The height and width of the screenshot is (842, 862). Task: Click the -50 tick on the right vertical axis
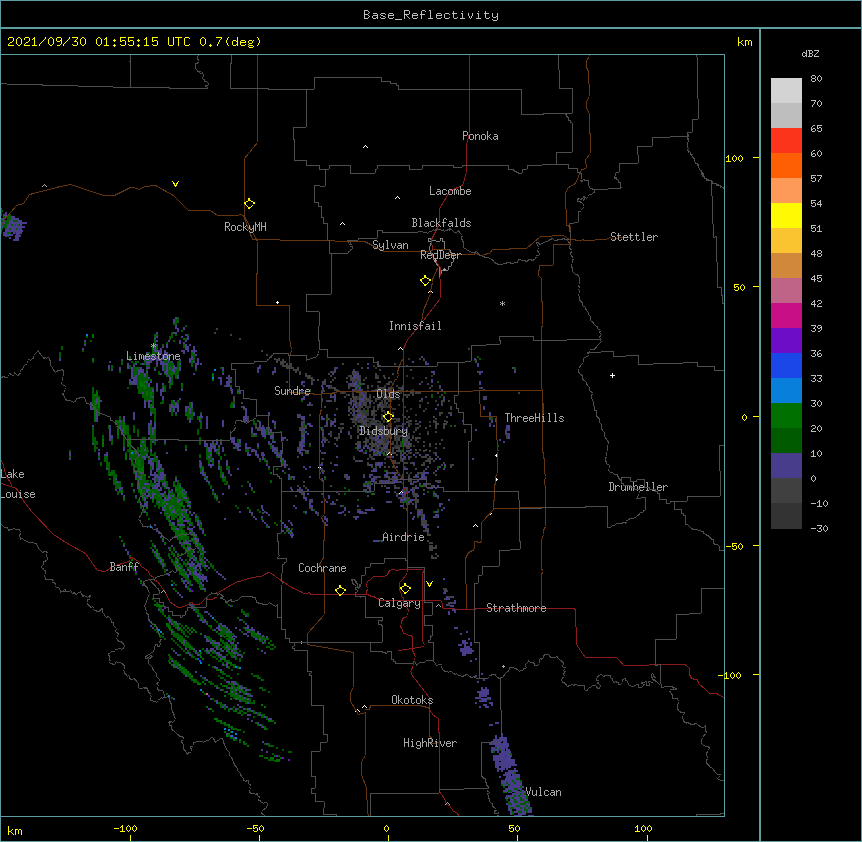pyautogui.click(x=734, y=546)
